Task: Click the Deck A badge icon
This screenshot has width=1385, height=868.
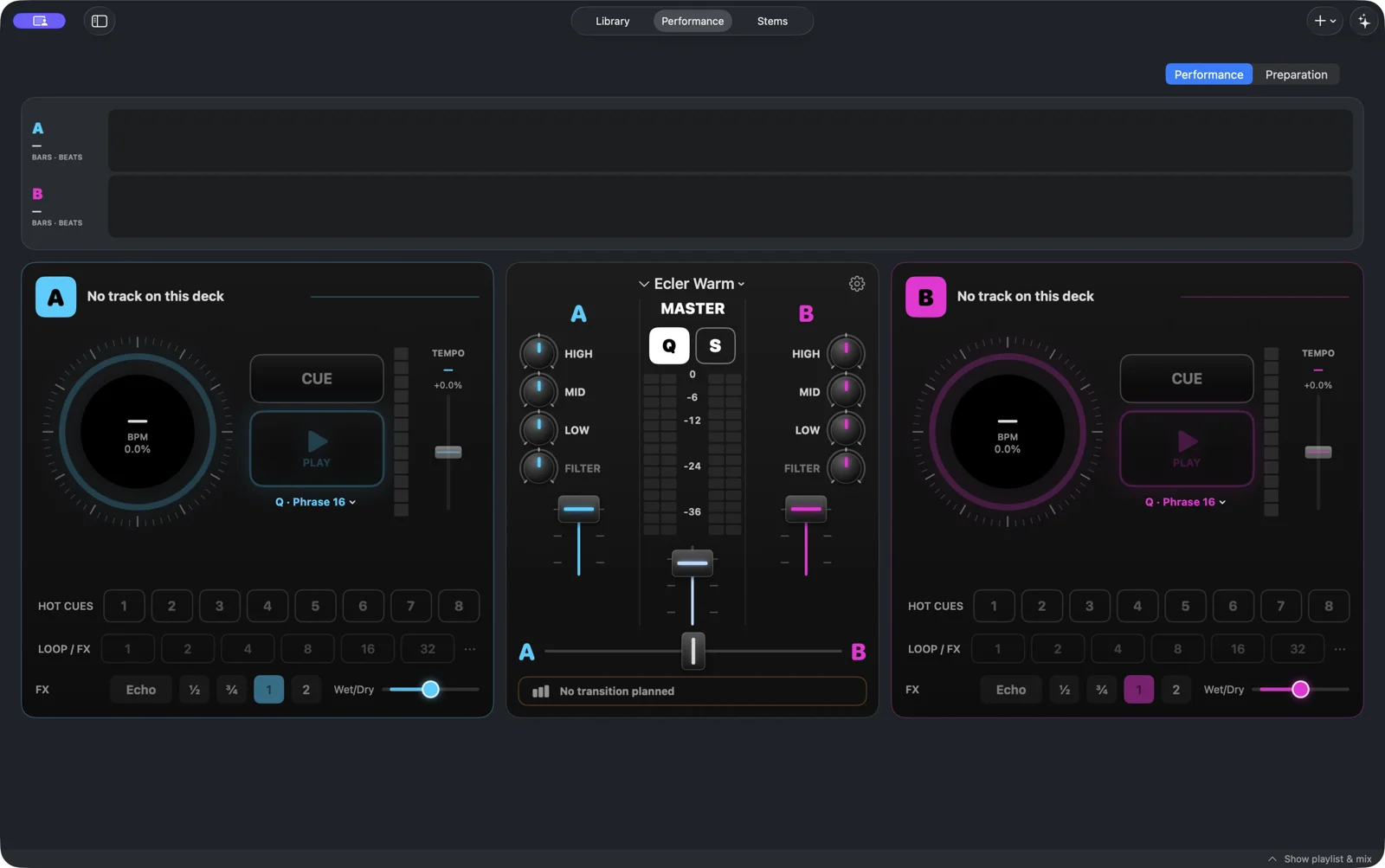Action: coord(55,297)
